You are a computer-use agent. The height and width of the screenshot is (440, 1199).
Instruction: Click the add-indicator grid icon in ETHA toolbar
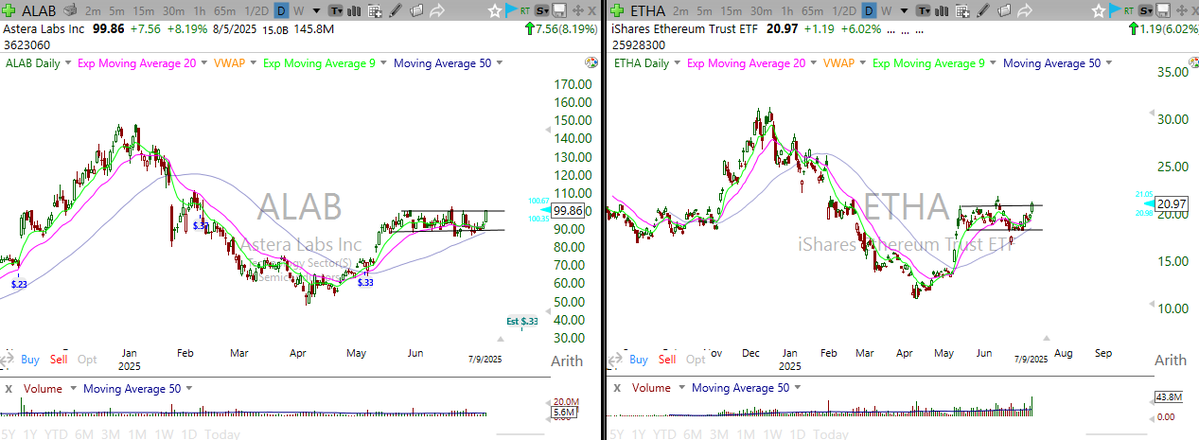click(x=963, y=11)
